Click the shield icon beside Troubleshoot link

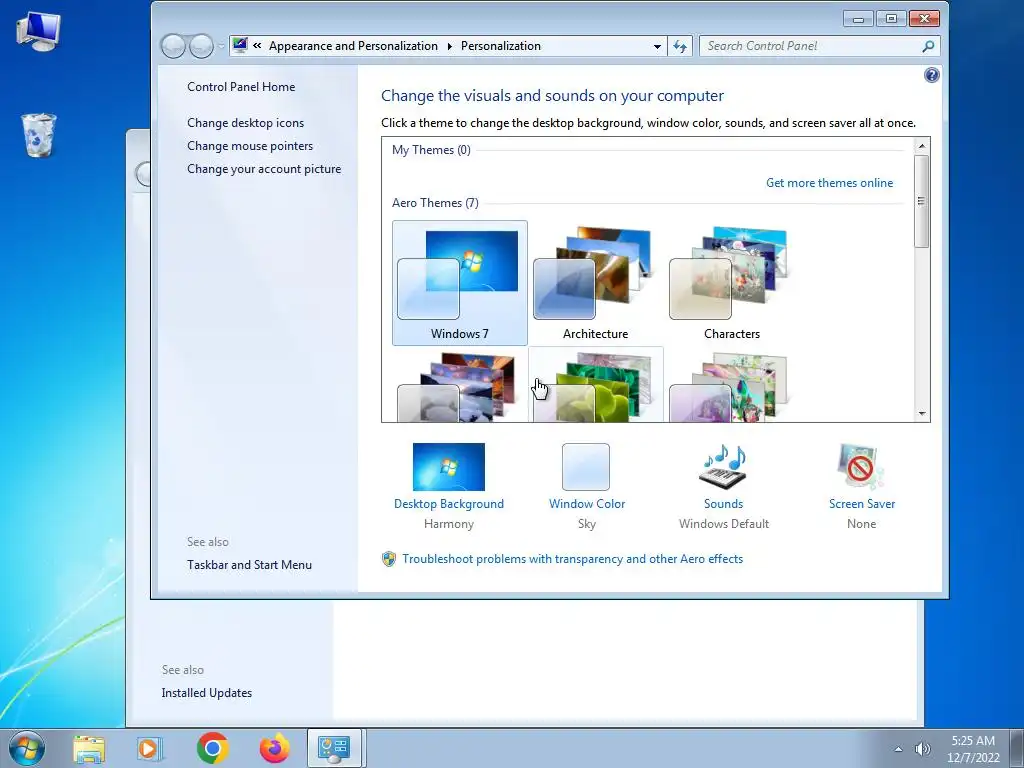point(389,559)
